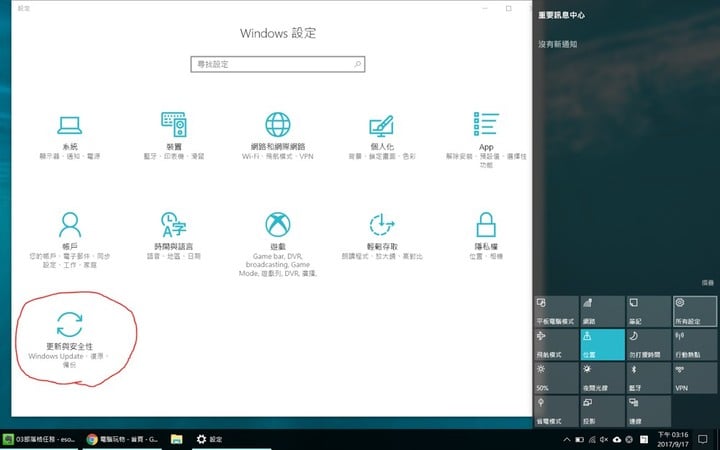Minimize the 設定 settings window
This screenshot has width=720, height=450.
pos(485,8)
